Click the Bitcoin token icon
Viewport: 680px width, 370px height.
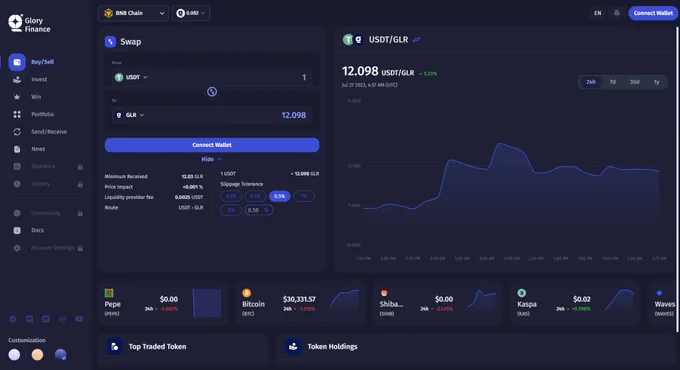click(x=246, y=293)
